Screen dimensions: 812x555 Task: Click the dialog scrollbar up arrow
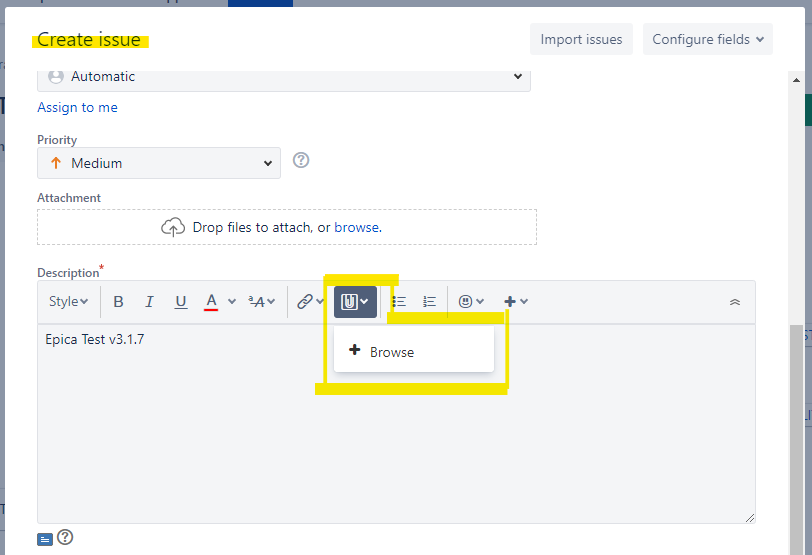796,80
